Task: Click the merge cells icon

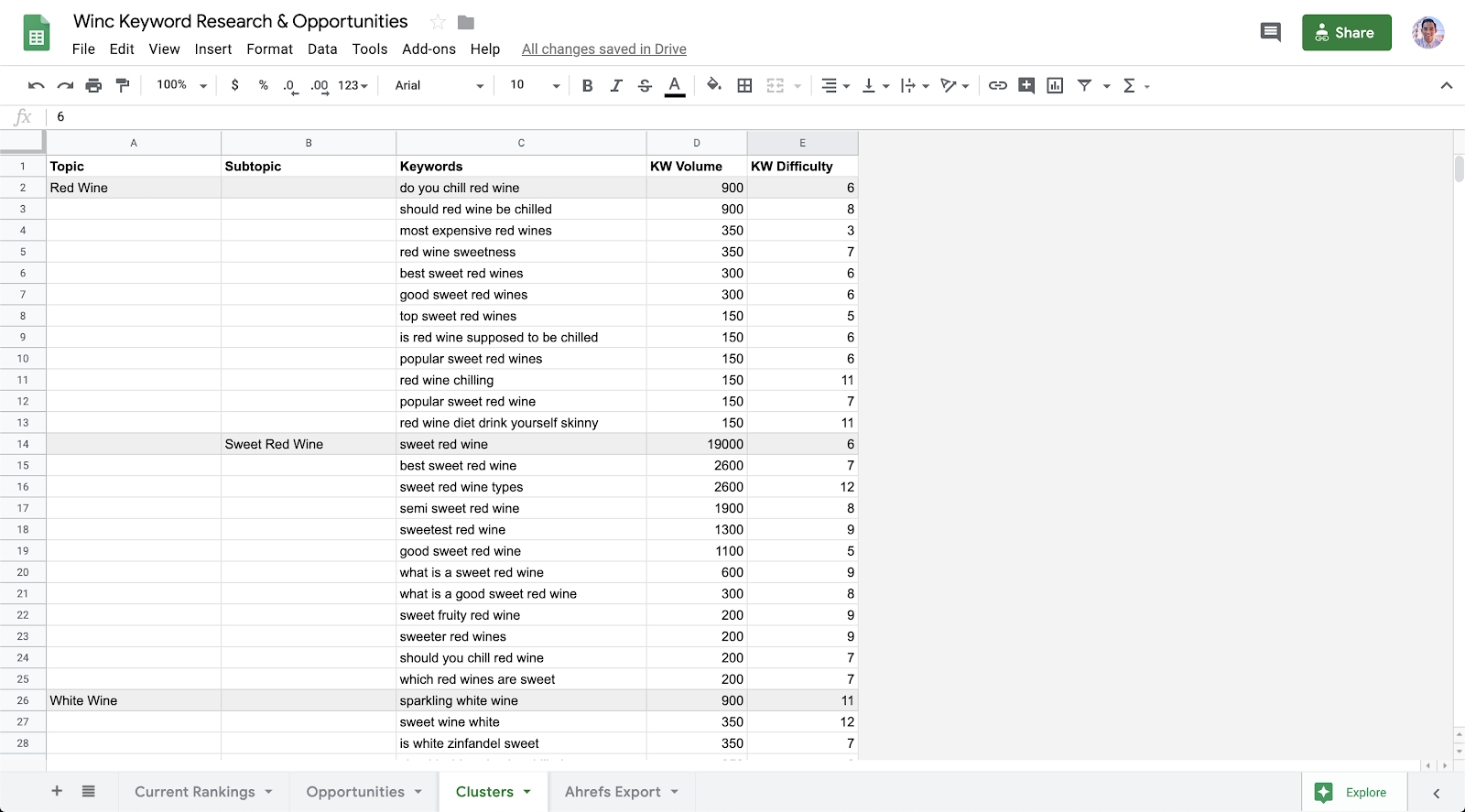Action: [776, 85]
